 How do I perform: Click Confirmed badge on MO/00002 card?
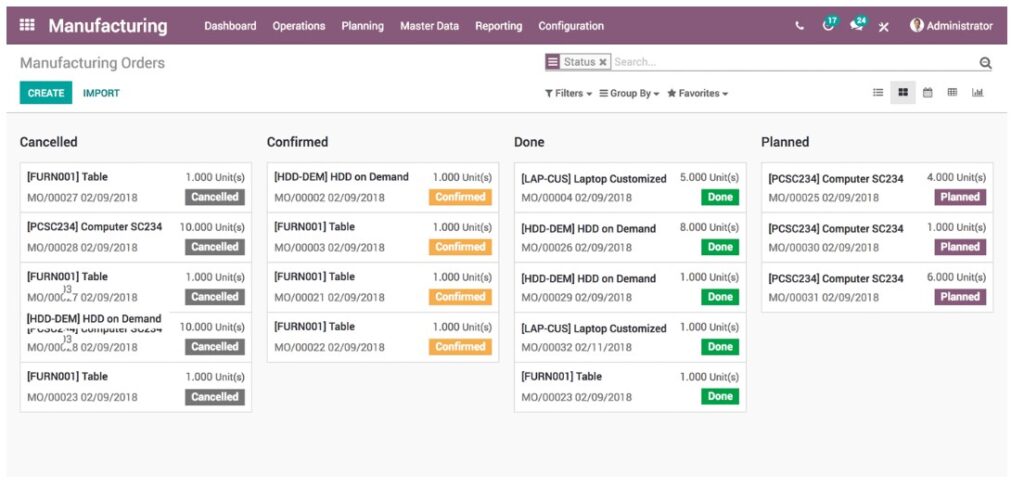point(460,197)
